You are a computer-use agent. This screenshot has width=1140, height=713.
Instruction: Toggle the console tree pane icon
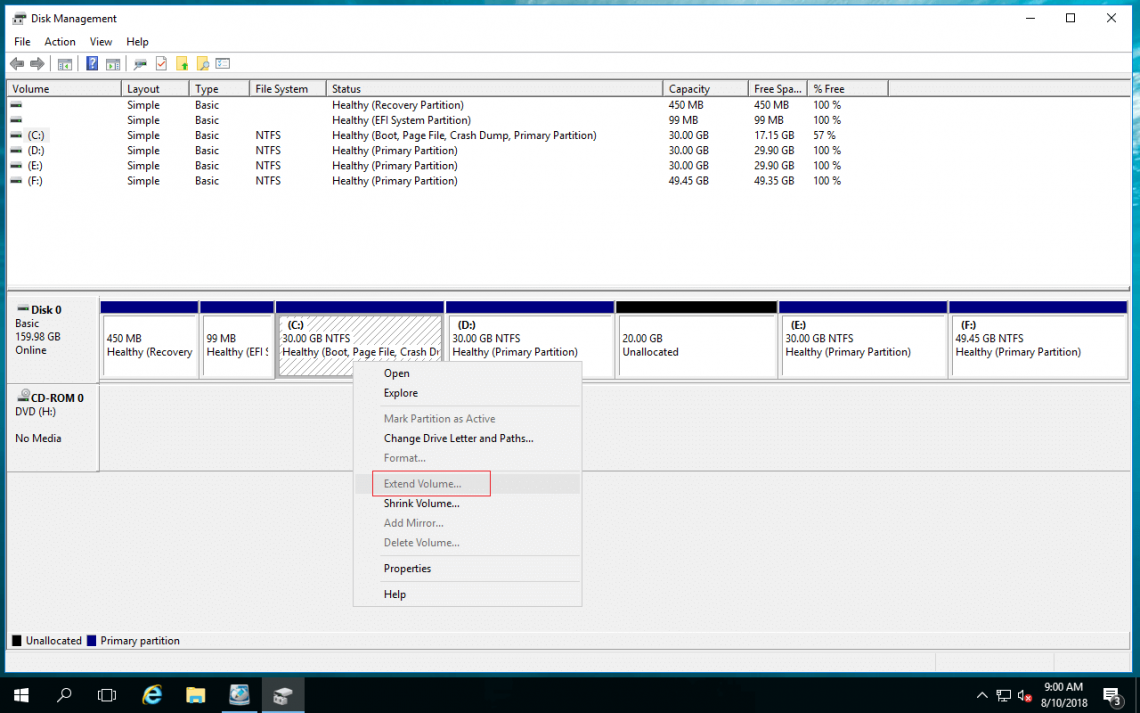click(64, 63)
